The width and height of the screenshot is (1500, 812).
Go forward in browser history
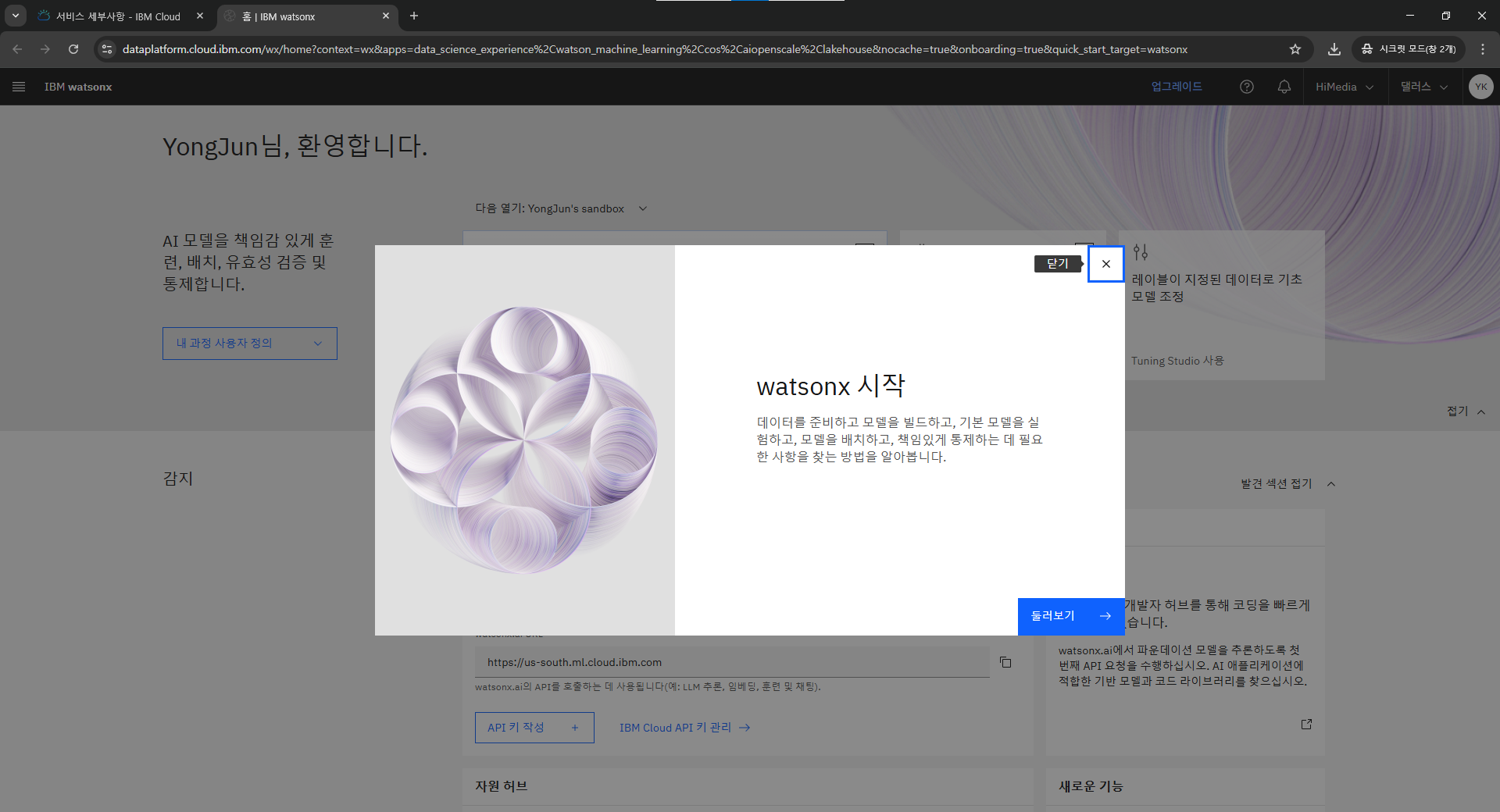[45, 49]
